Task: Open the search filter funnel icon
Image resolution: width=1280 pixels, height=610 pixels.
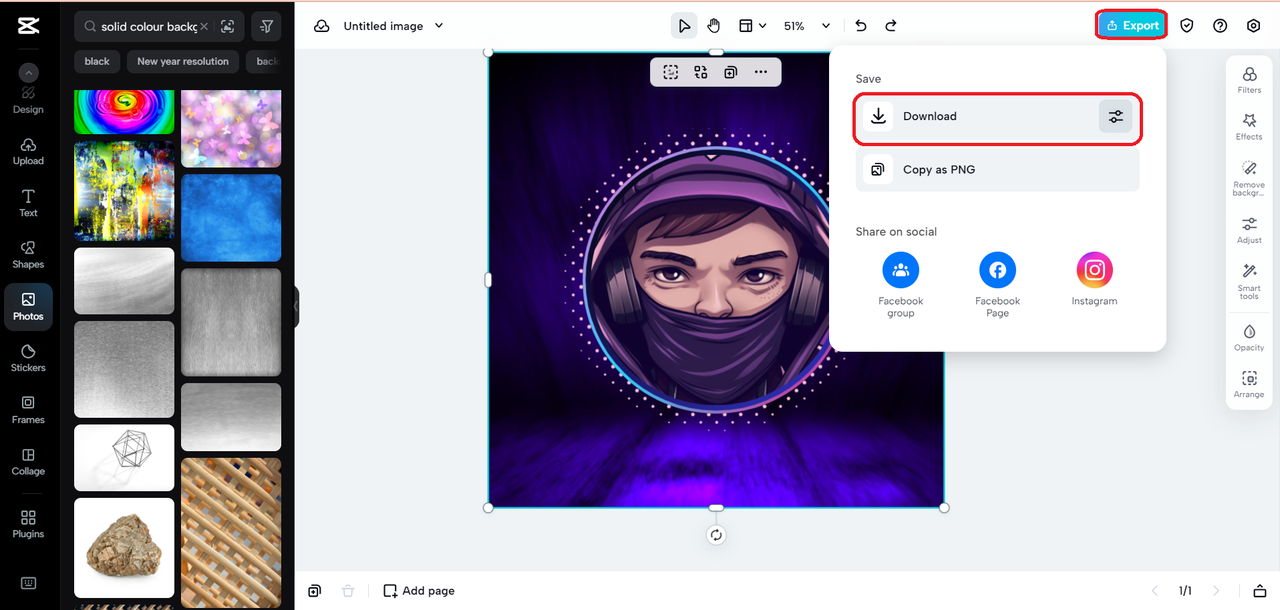Action: (x=266, y=27)
